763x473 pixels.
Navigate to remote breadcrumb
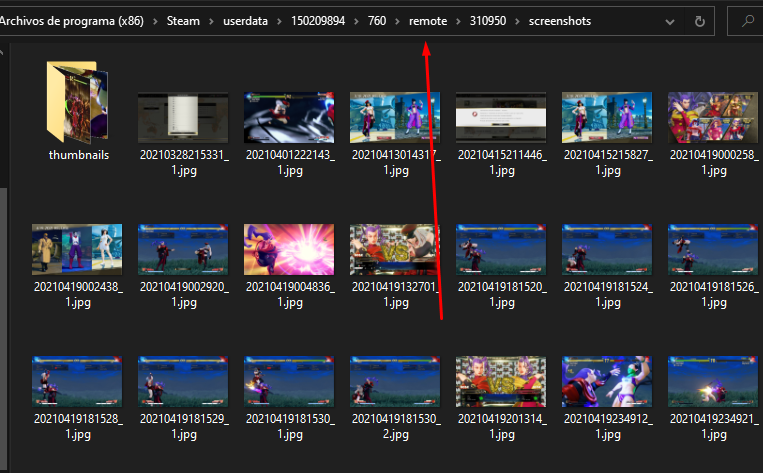428,21
